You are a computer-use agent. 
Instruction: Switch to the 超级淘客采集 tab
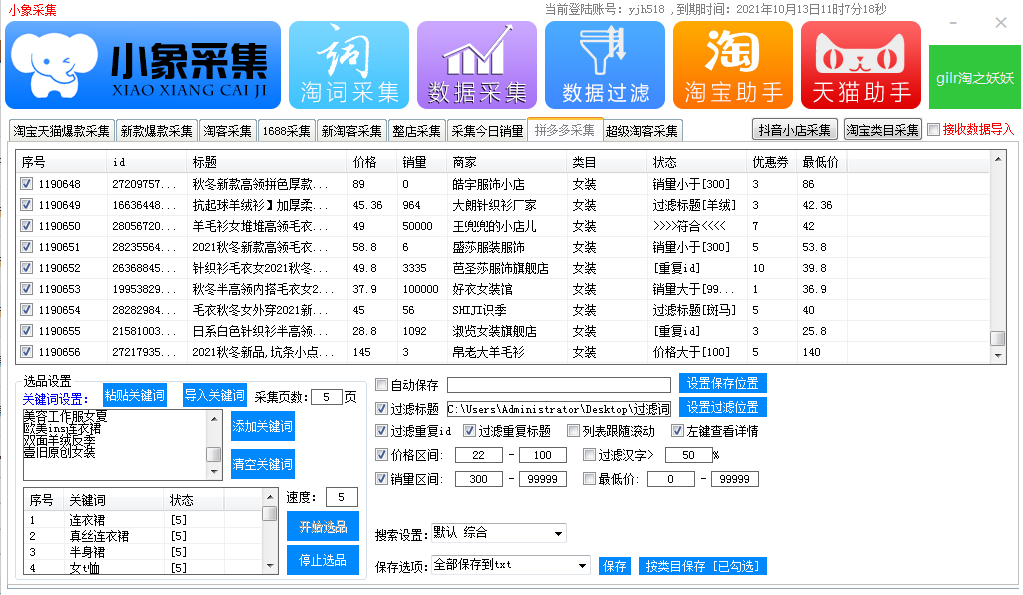point(641,130)
